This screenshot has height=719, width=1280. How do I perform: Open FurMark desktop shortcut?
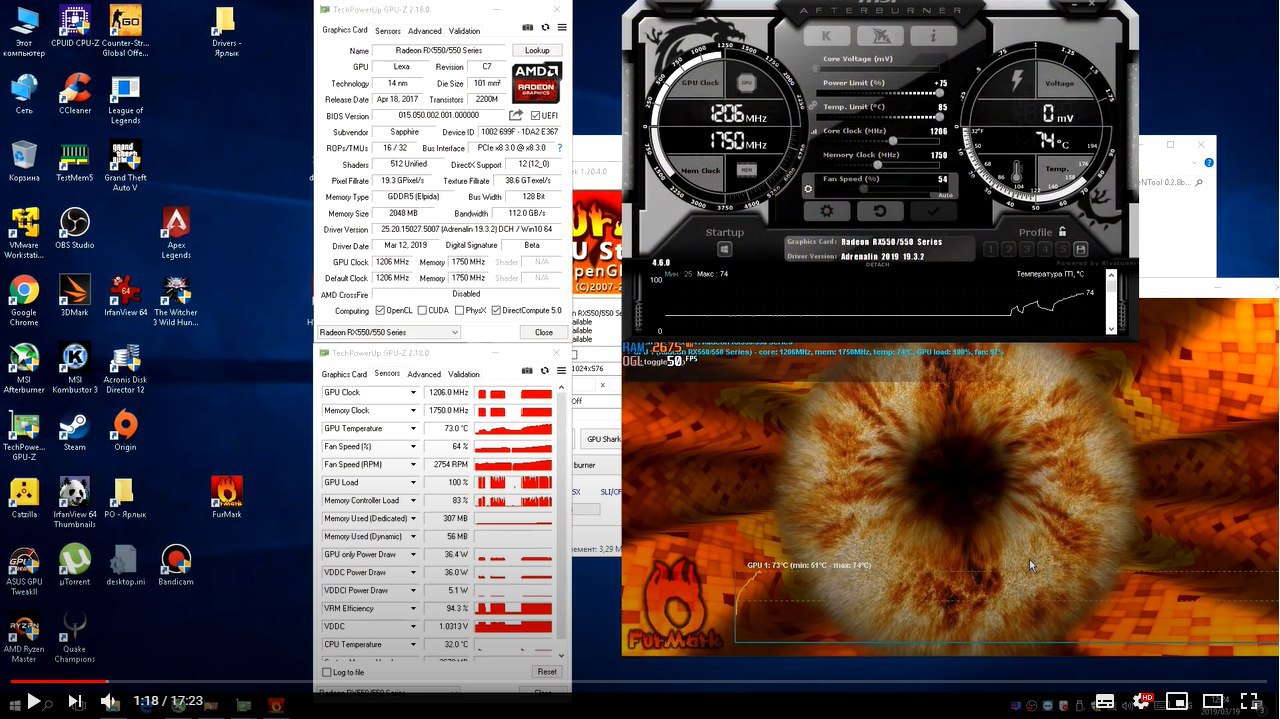pyautogui.click(x=227, y=497)
